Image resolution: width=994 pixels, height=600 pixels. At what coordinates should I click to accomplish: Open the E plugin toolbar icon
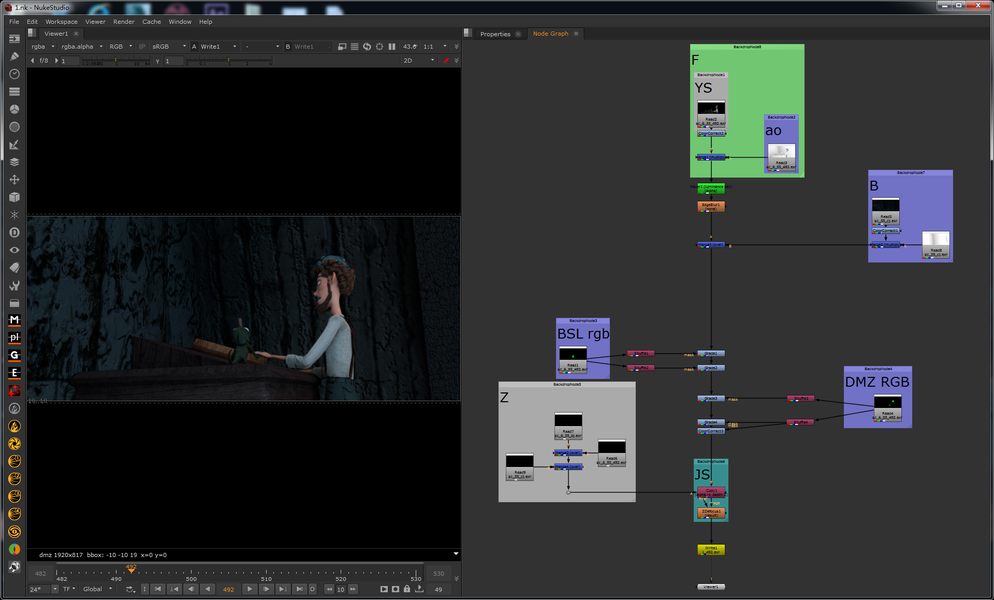(x=14, y=374)
